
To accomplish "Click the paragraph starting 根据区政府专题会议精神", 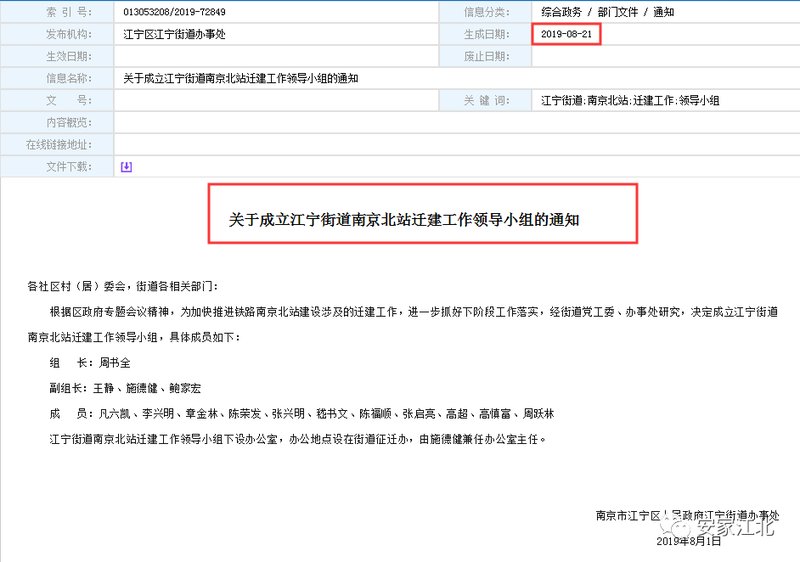I will [x=413, y=312].
